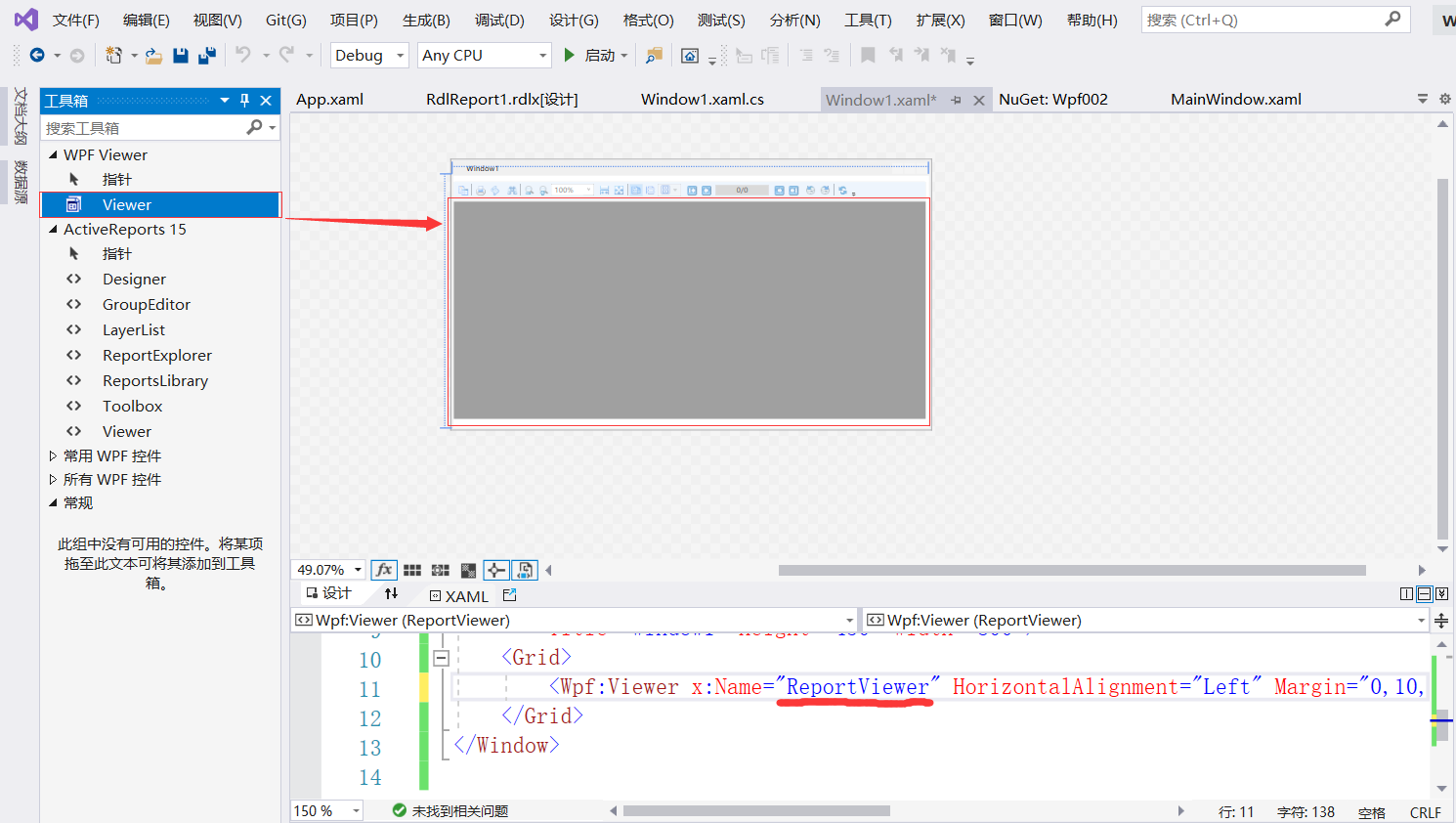Switch to horizontal split layout icon
The image size is (1456, 823).
(x=1425, y=594)
